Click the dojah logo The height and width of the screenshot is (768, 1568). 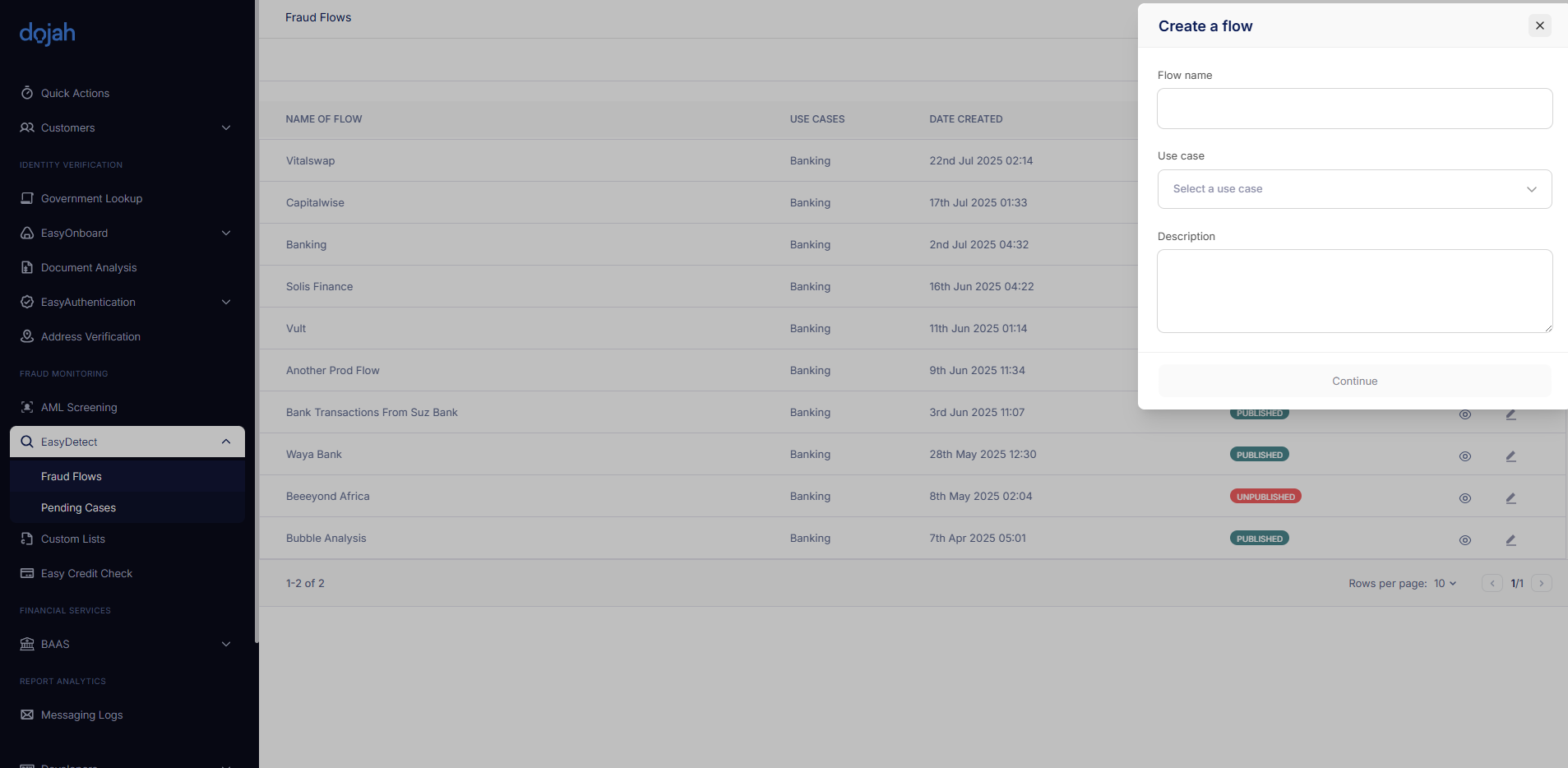pos(48,33)
